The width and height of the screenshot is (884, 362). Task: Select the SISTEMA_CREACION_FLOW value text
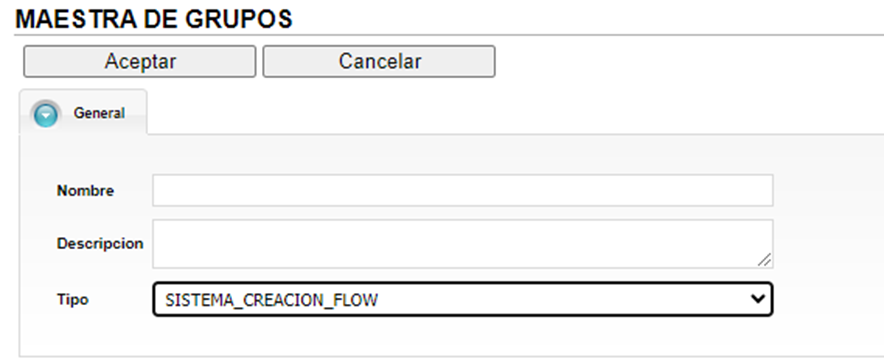pos(271,300)
